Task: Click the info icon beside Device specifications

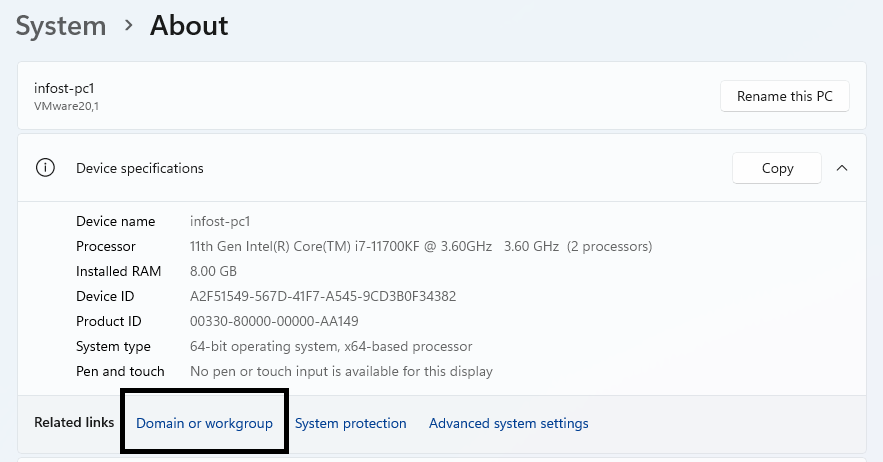Action: click(45, 168)
